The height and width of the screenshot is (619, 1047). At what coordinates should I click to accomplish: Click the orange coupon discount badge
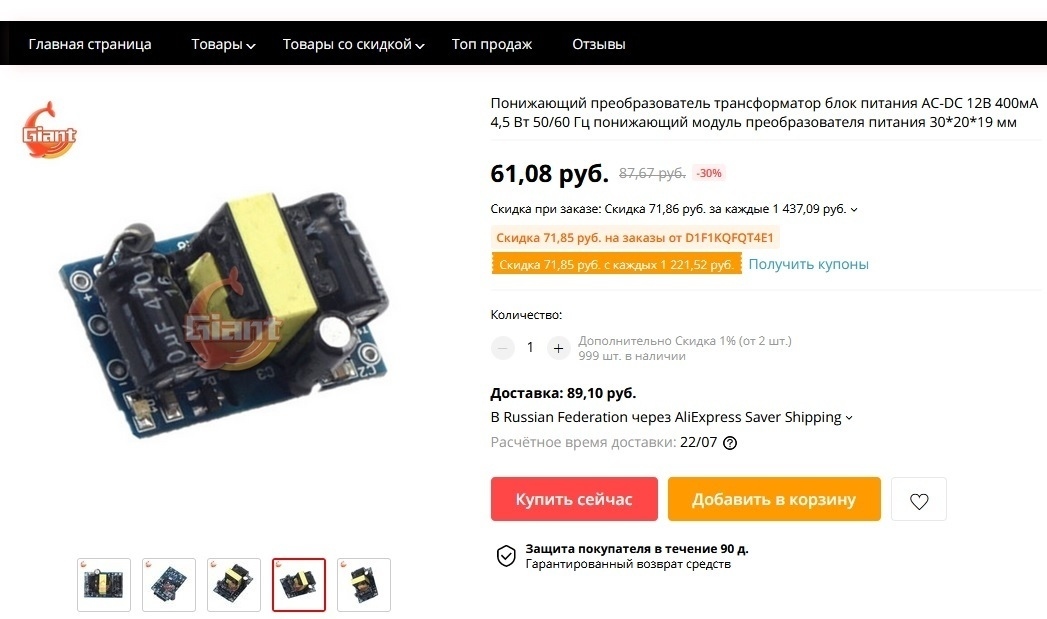[616, 264]
